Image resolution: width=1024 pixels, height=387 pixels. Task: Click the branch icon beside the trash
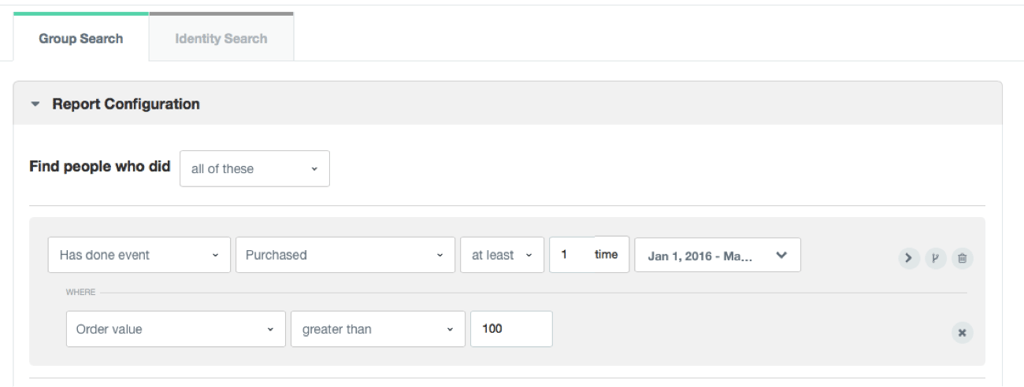click(935, 258)
